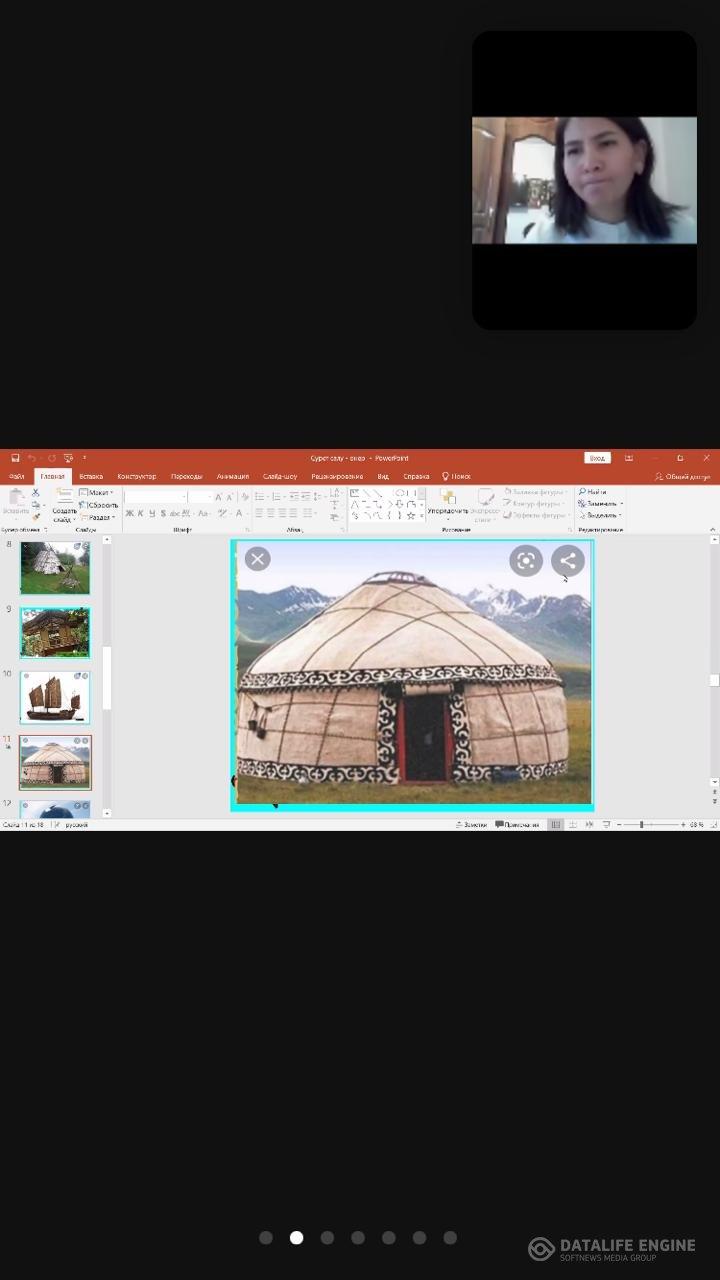Toggle italic formatting (К)

click(140, 514)
